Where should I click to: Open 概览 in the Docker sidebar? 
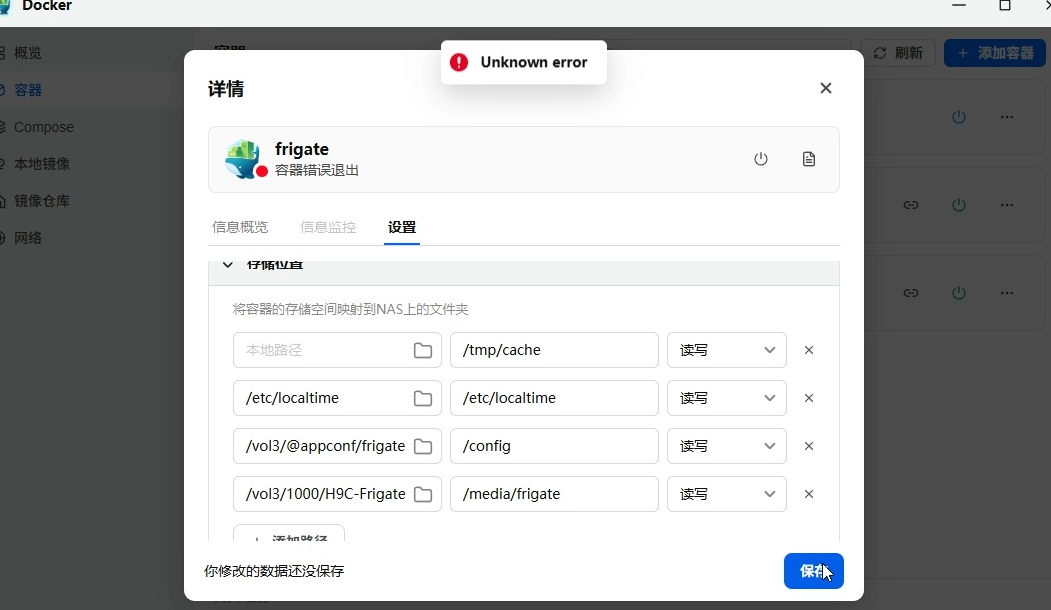(x=27, y=53)
